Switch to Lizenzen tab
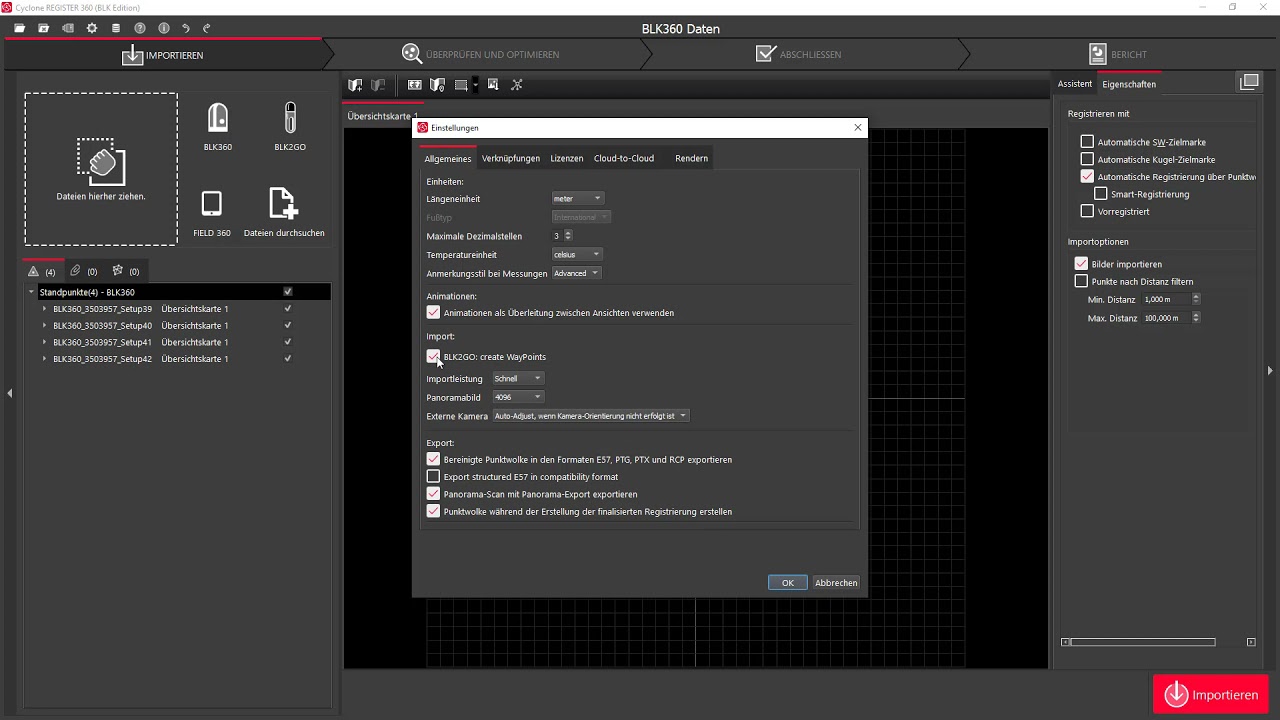Viewport: 1280px width, 720px height. coord(567,158)
